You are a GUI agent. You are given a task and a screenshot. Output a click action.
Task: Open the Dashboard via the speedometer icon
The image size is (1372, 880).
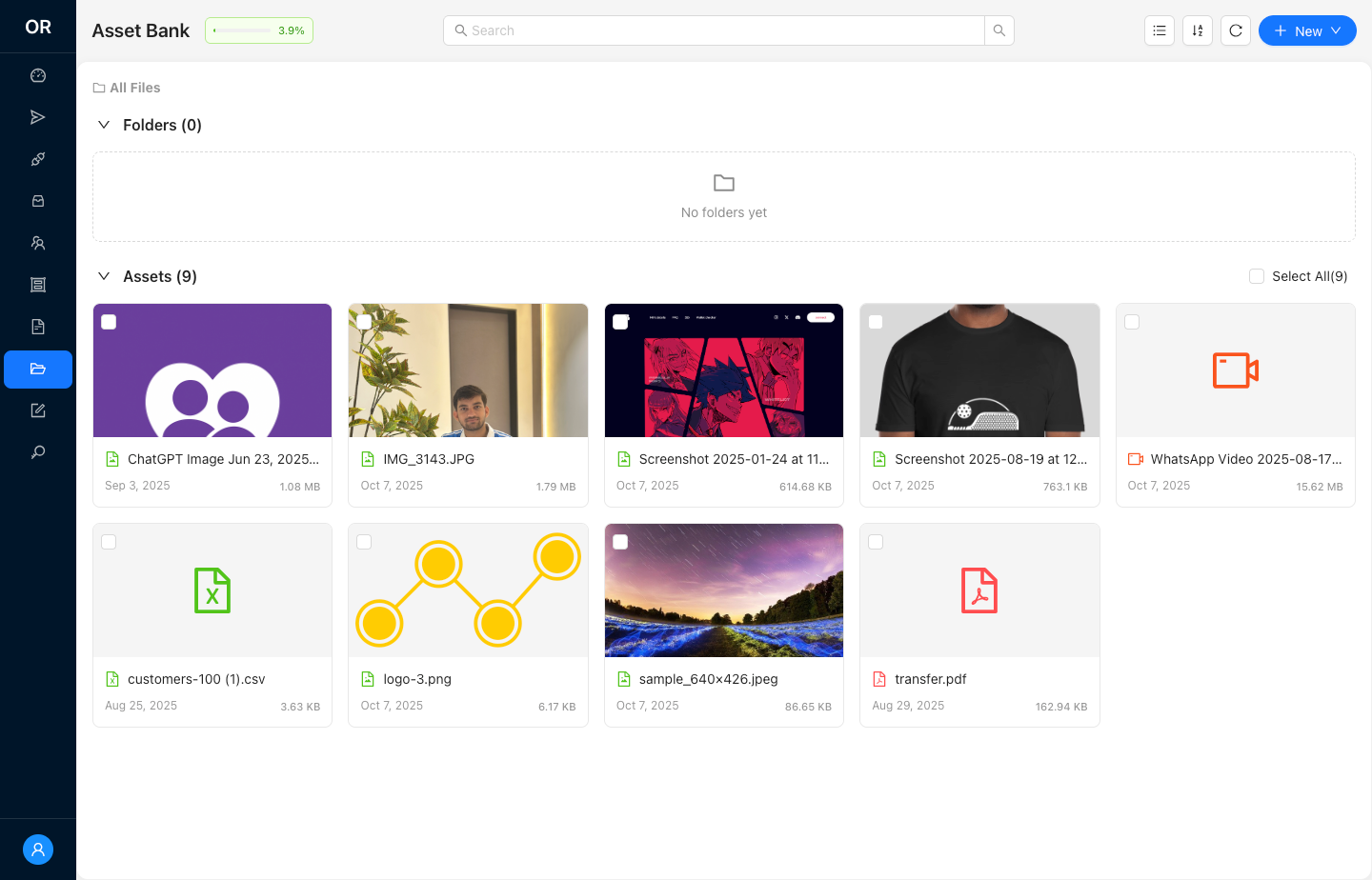(38, 74)
